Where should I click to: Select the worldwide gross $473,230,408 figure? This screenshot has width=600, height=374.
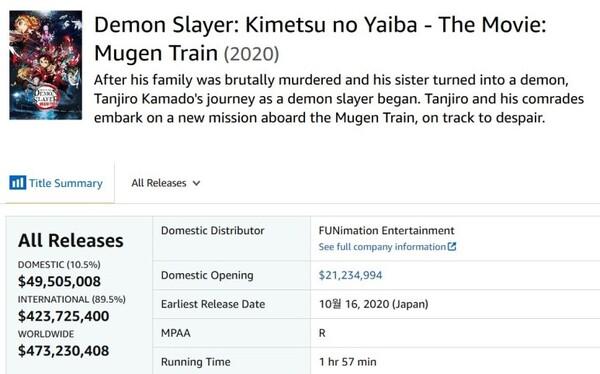(64, 351)
